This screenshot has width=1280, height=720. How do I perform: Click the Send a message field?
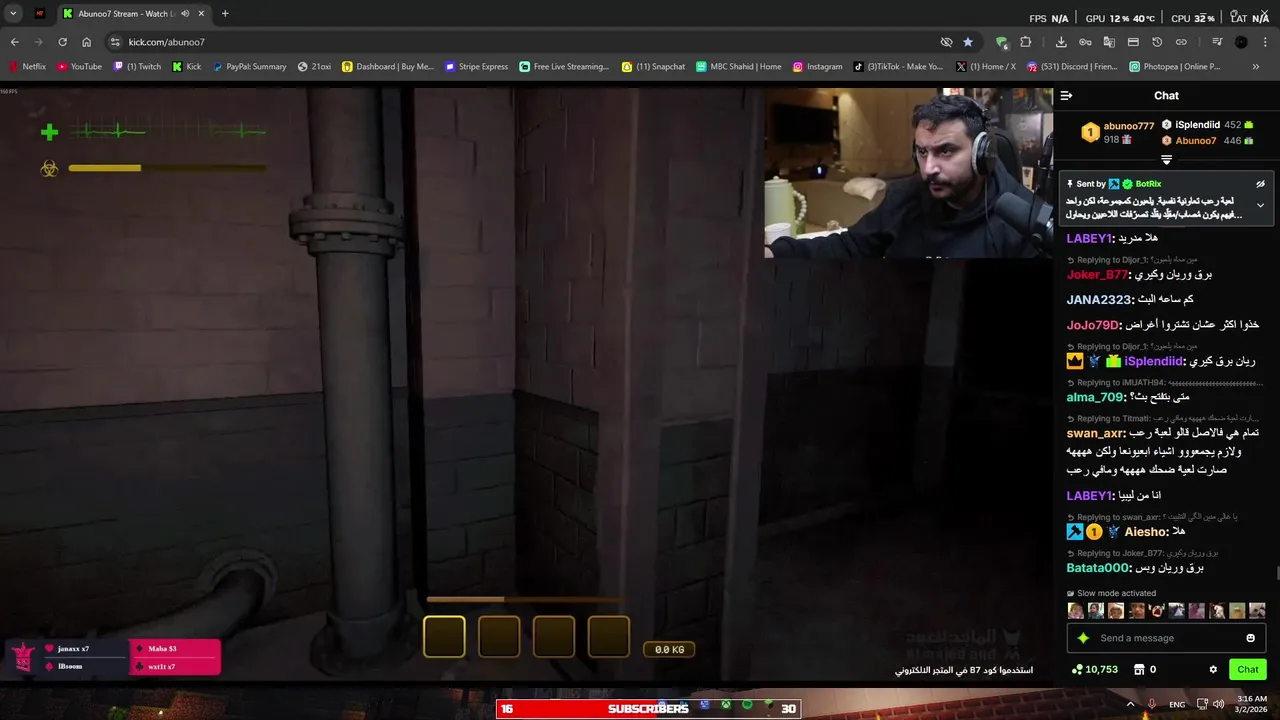(1166, 638)
